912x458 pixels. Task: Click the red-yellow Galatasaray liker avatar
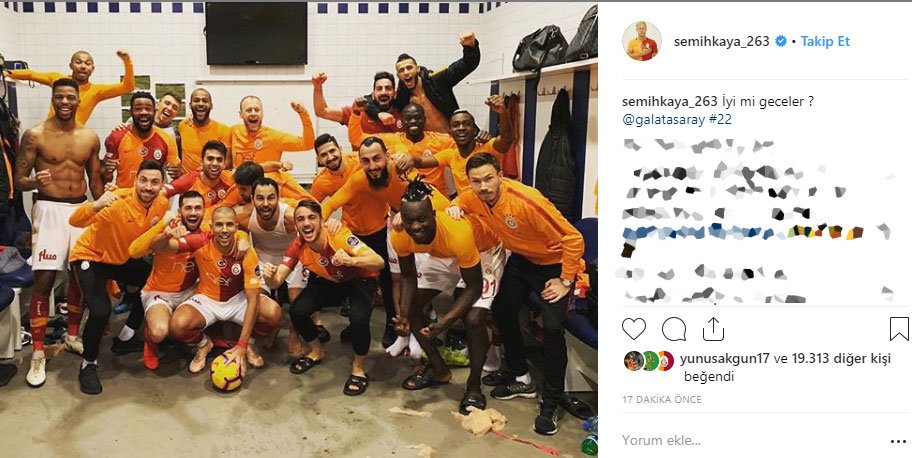point(665,361)
